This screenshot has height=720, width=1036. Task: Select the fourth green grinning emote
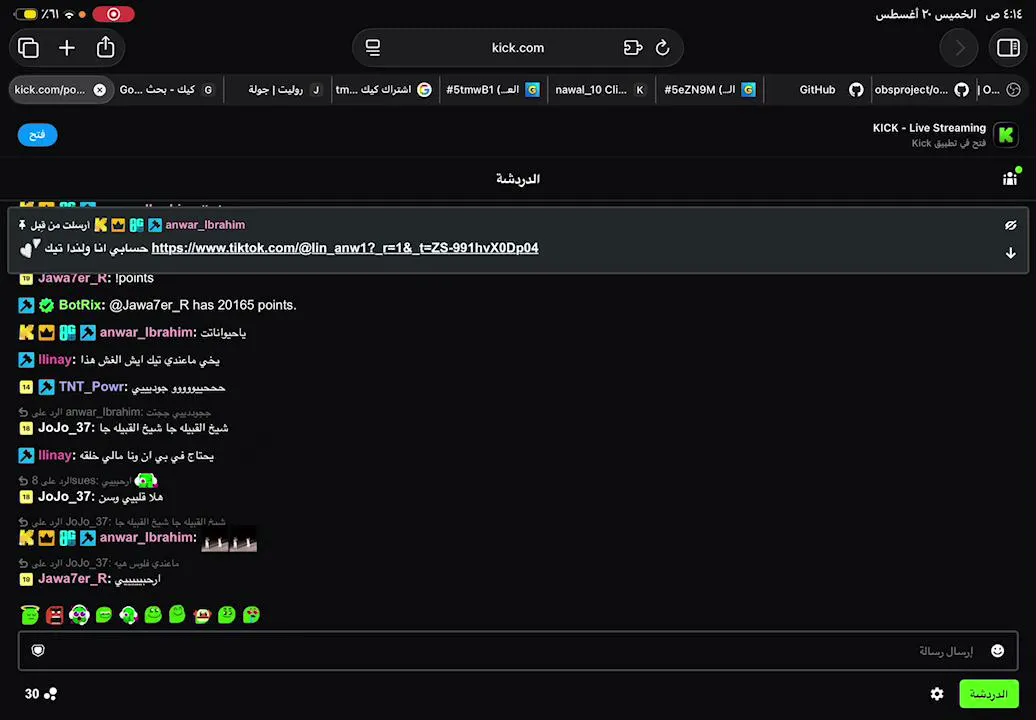point(104,615)
